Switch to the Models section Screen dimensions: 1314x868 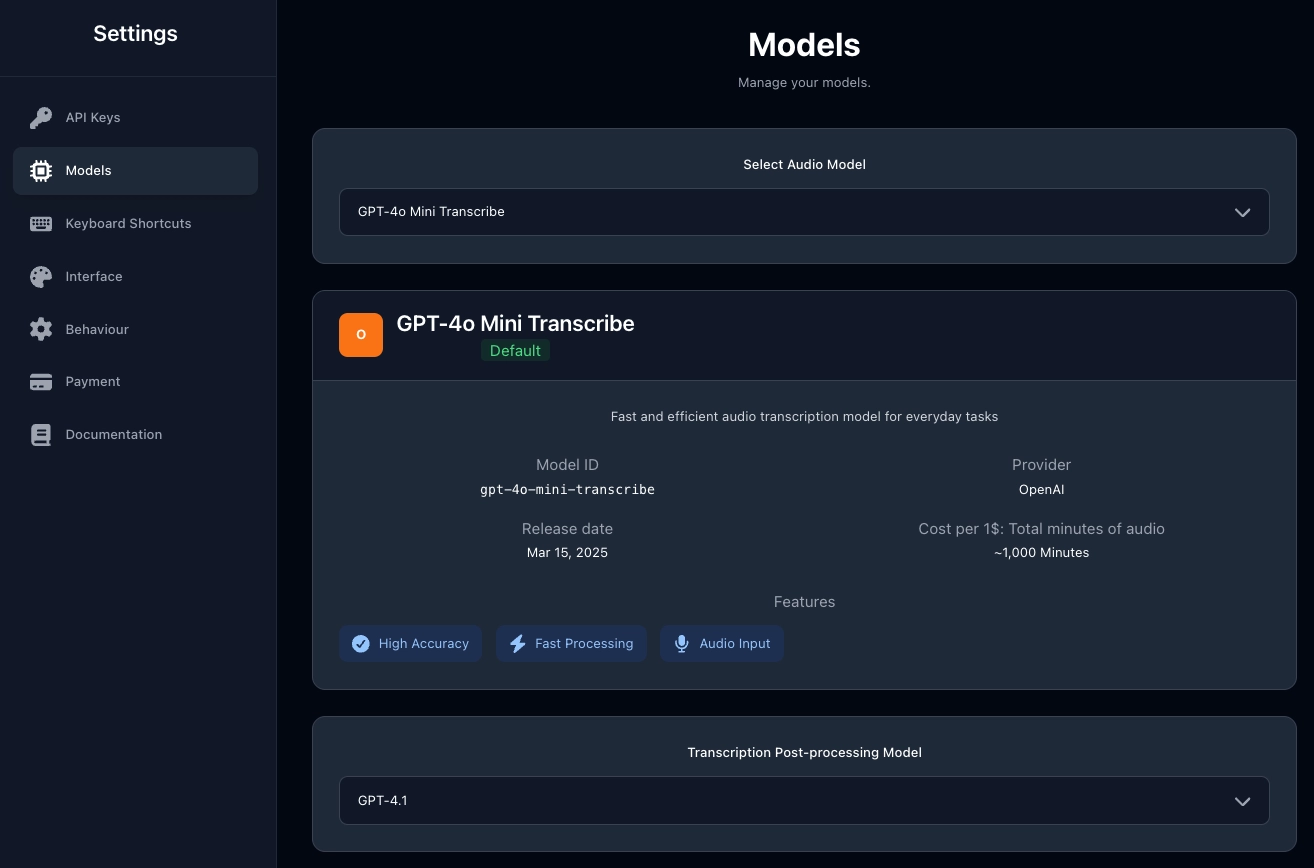point(88,170)
